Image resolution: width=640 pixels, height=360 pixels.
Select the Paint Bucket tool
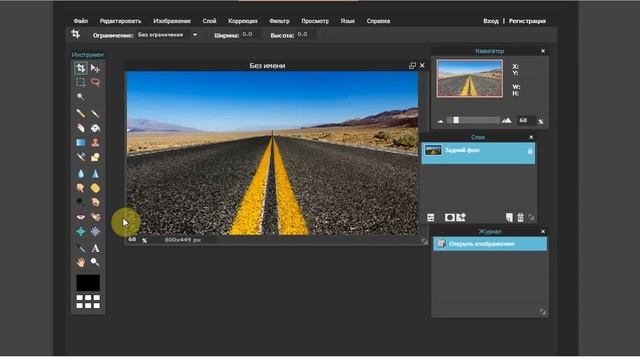tap(95, 128)
